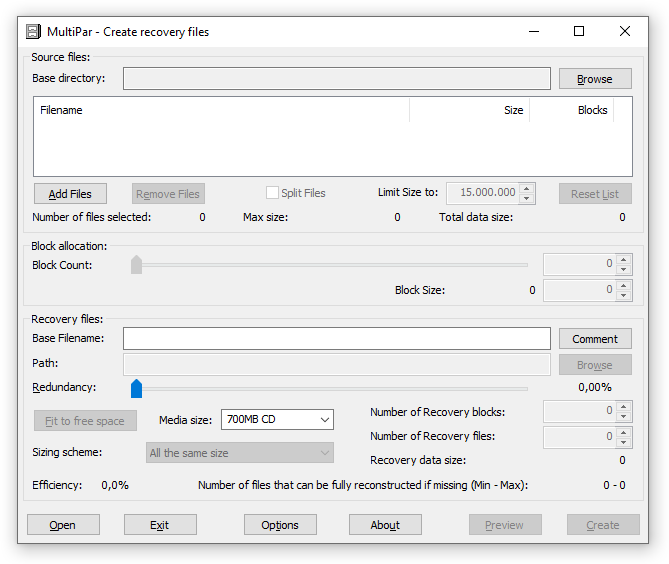The image size is (669, 564).
Task: Sort list by Blocks column header
Action: tap(571, 110)
